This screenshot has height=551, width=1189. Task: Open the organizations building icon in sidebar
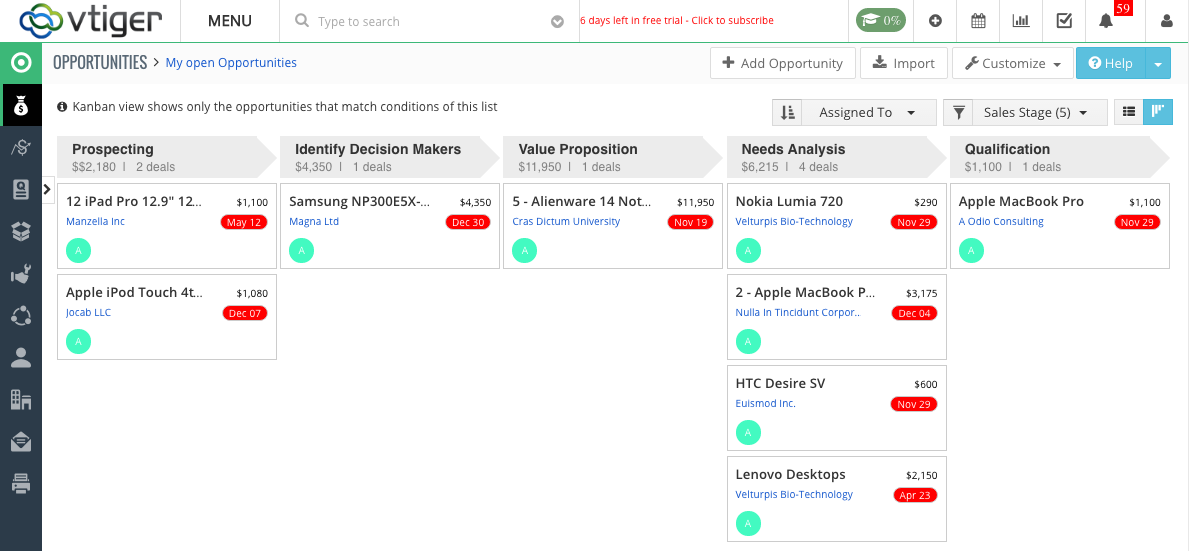[x=20, y=400]
